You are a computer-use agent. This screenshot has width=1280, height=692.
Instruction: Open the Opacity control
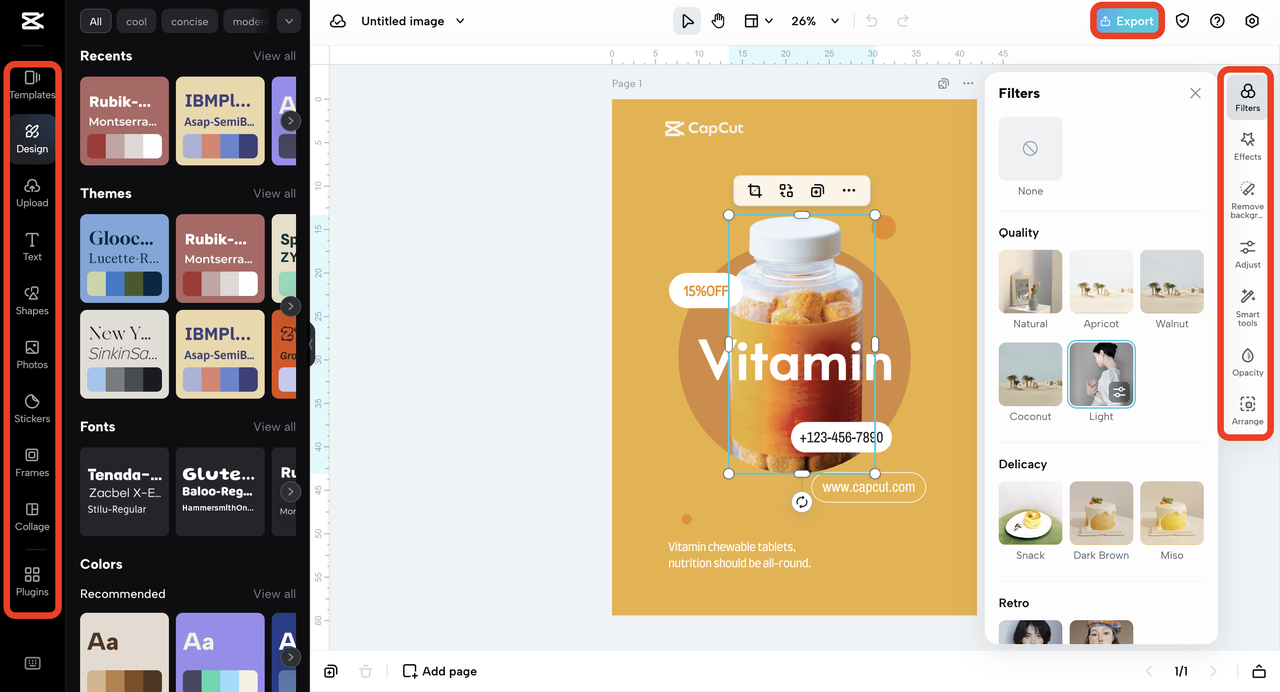pos(1247,362)
